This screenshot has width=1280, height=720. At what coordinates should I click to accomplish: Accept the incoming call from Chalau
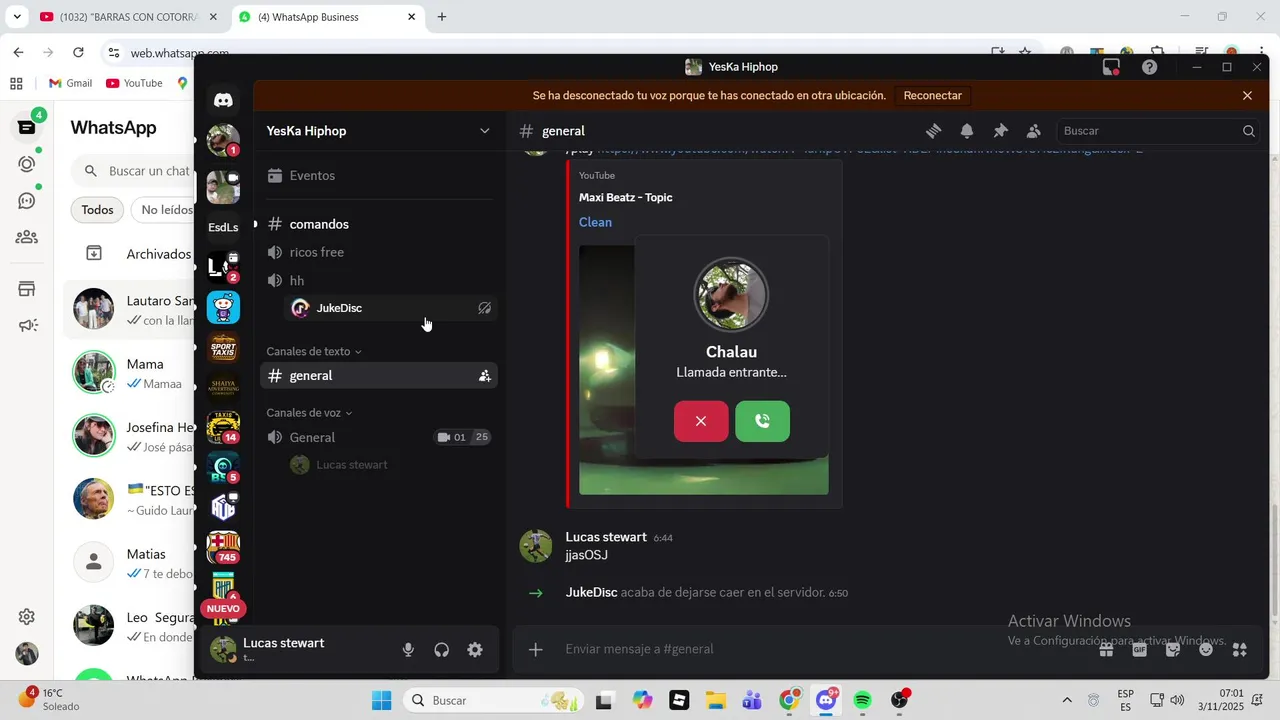762,421
